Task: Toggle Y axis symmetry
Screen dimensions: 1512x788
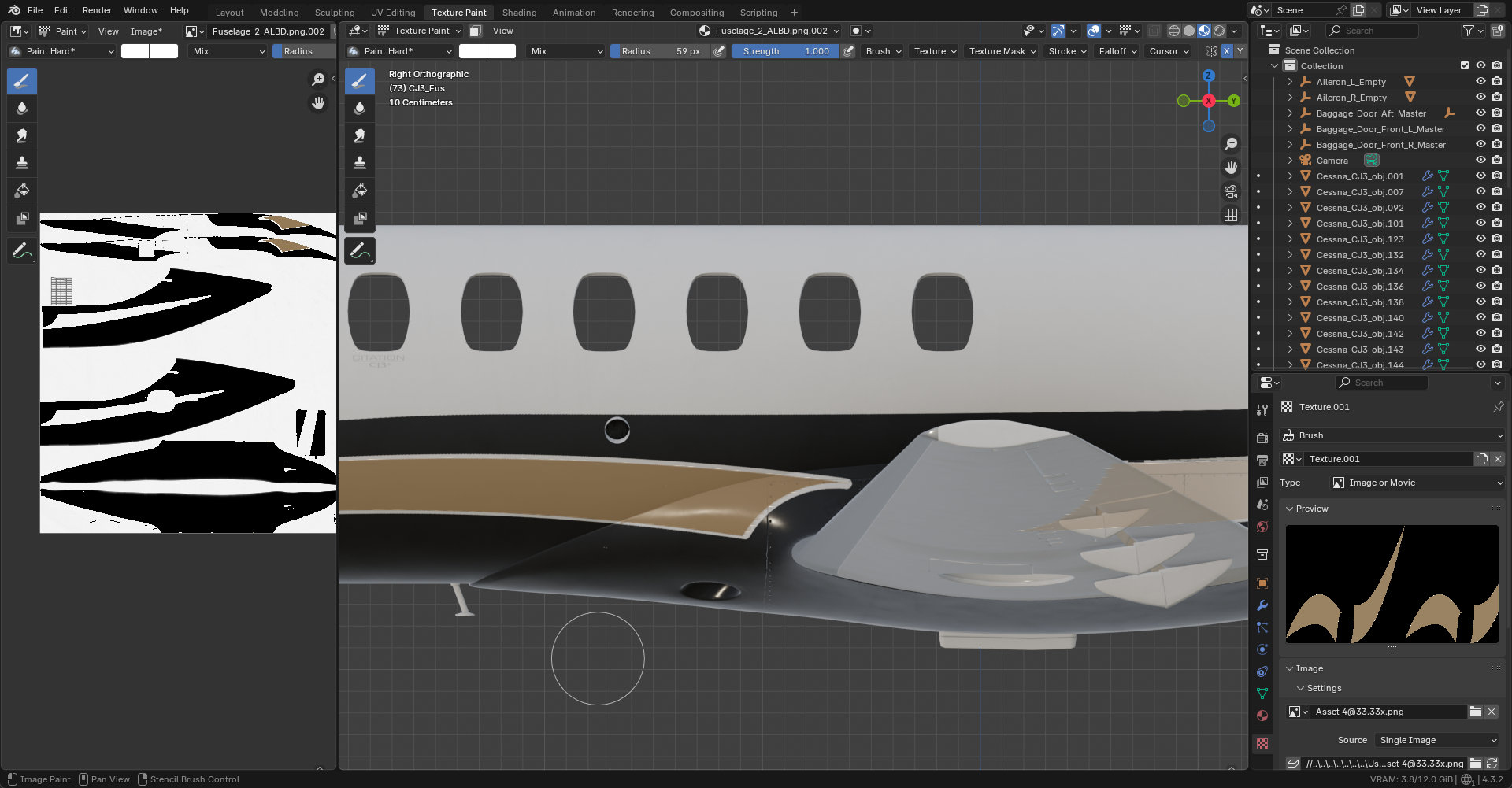Action: (1240, 51)
